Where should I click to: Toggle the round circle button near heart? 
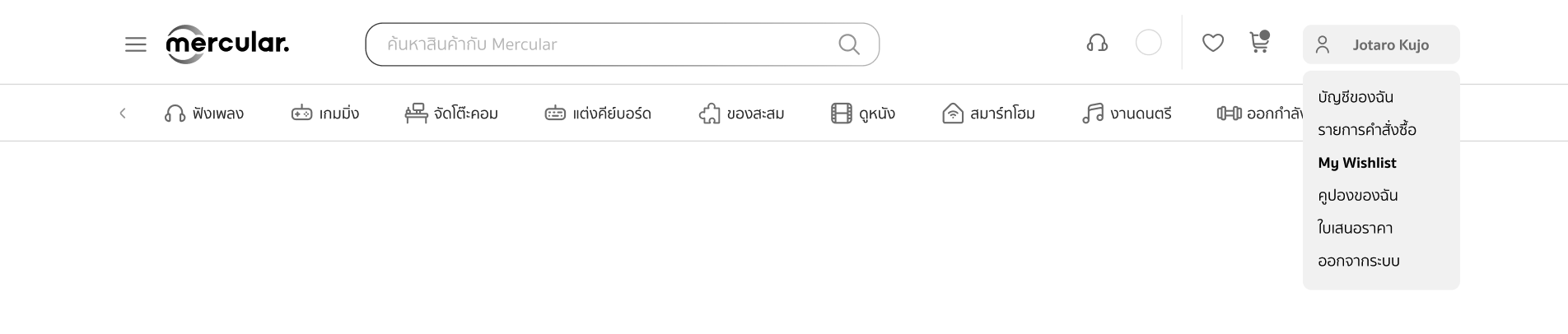coord(1149,43)
